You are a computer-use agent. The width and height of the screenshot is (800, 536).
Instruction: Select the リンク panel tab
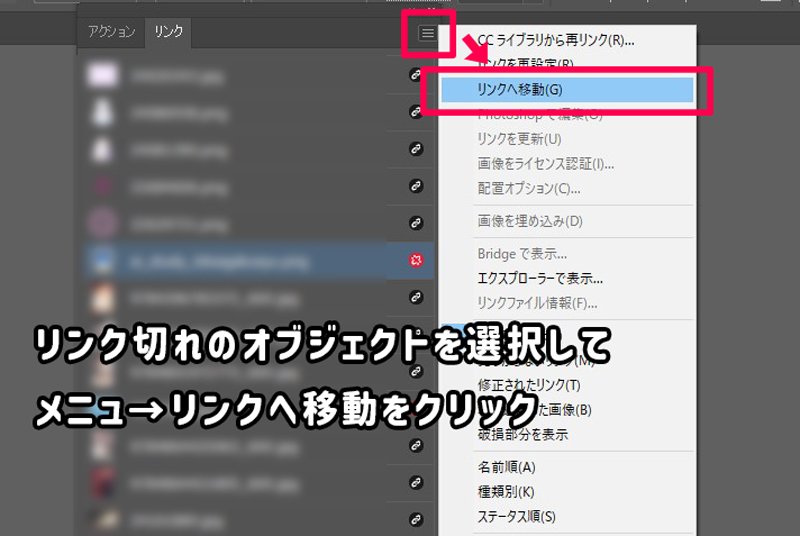[169, 32]
